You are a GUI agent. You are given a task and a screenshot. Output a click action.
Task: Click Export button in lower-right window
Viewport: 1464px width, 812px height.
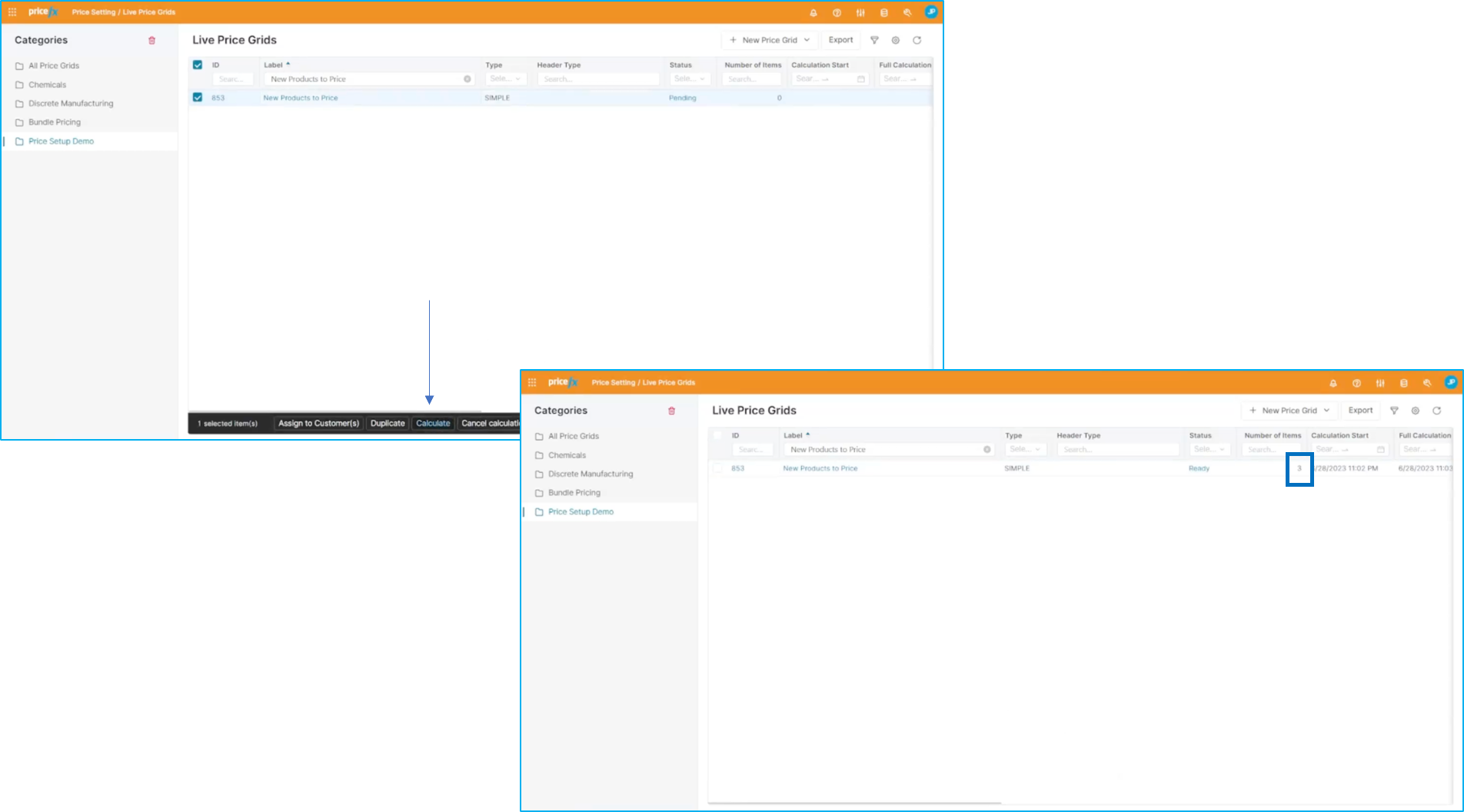tap(1360, 411)
